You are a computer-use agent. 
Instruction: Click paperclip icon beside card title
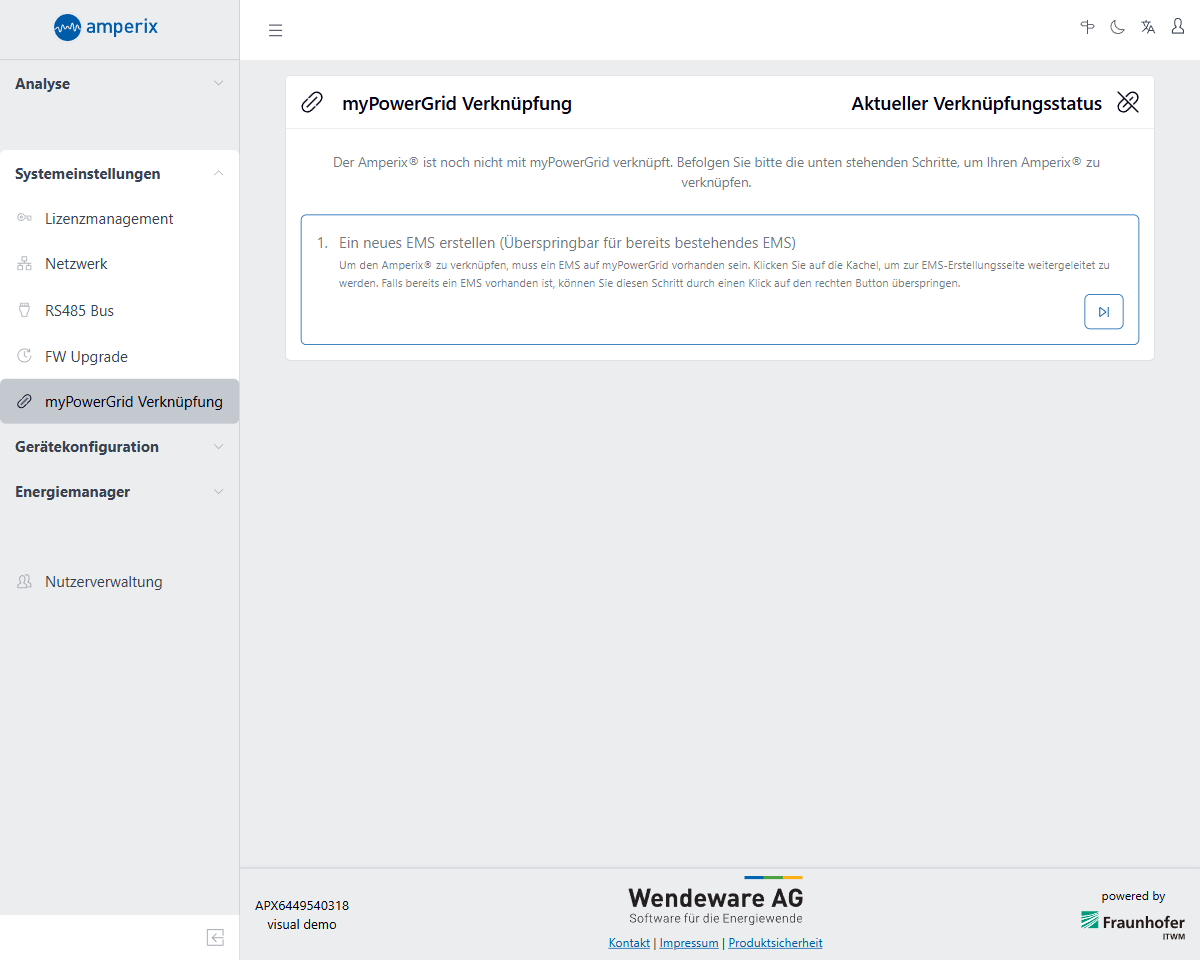312,103
